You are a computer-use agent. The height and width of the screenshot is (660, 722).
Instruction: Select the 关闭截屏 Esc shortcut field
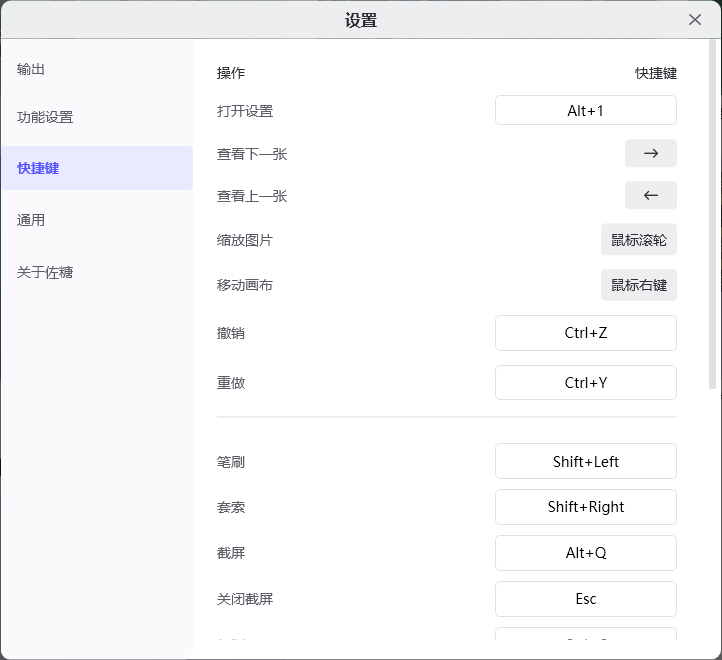[585, 599]
